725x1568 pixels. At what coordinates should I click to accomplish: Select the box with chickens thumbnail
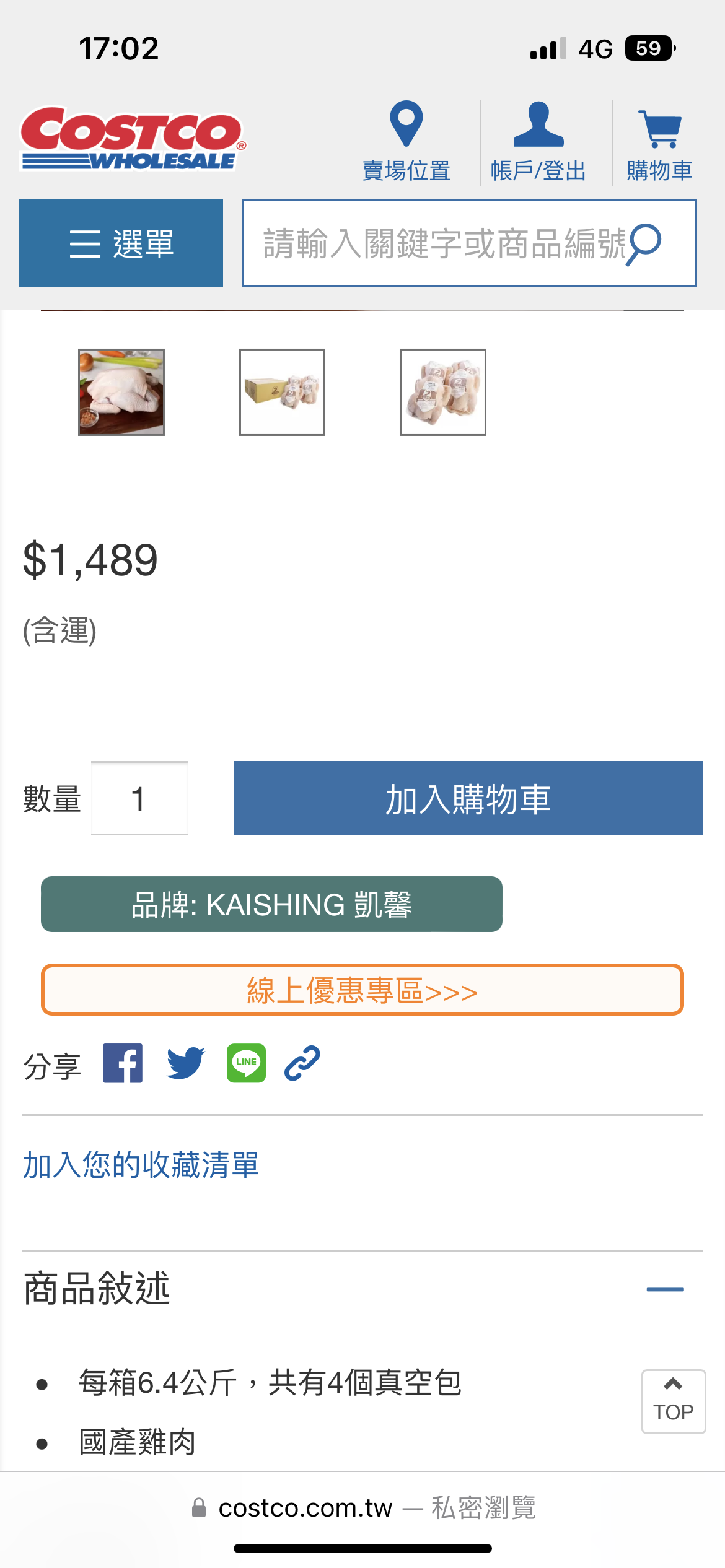[282, 392]
